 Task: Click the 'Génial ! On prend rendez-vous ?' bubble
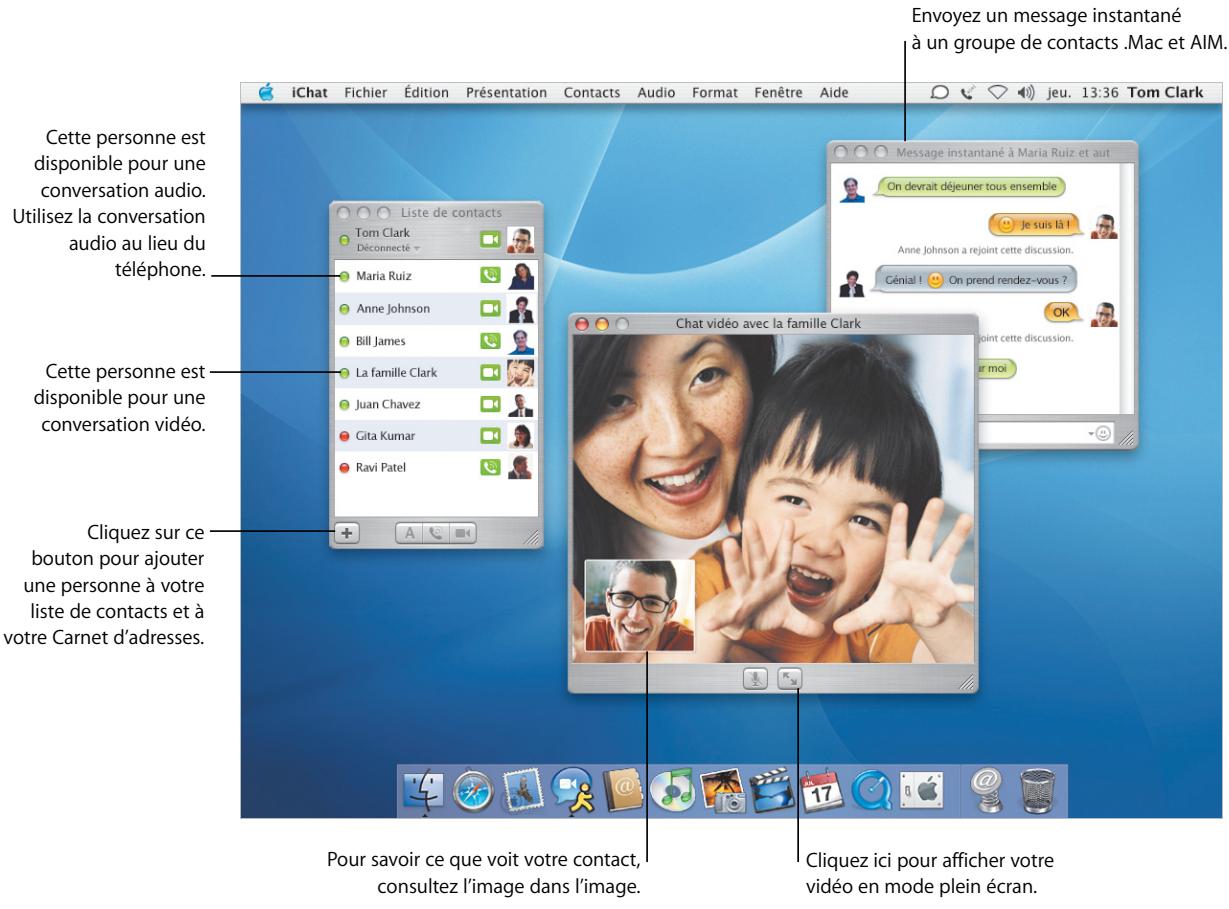click(x=975, y=281)
